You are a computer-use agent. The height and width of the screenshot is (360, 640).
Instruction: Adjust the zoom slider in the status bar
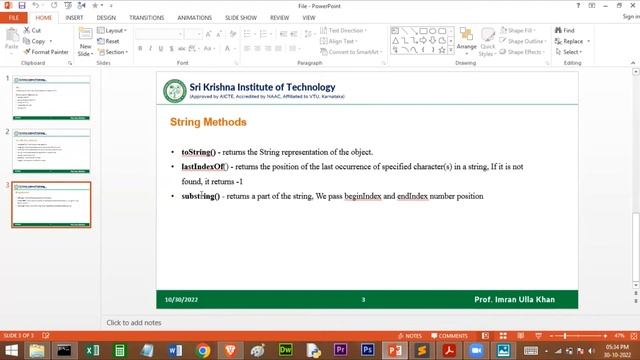pyautogui.click(x=578, y=336)
